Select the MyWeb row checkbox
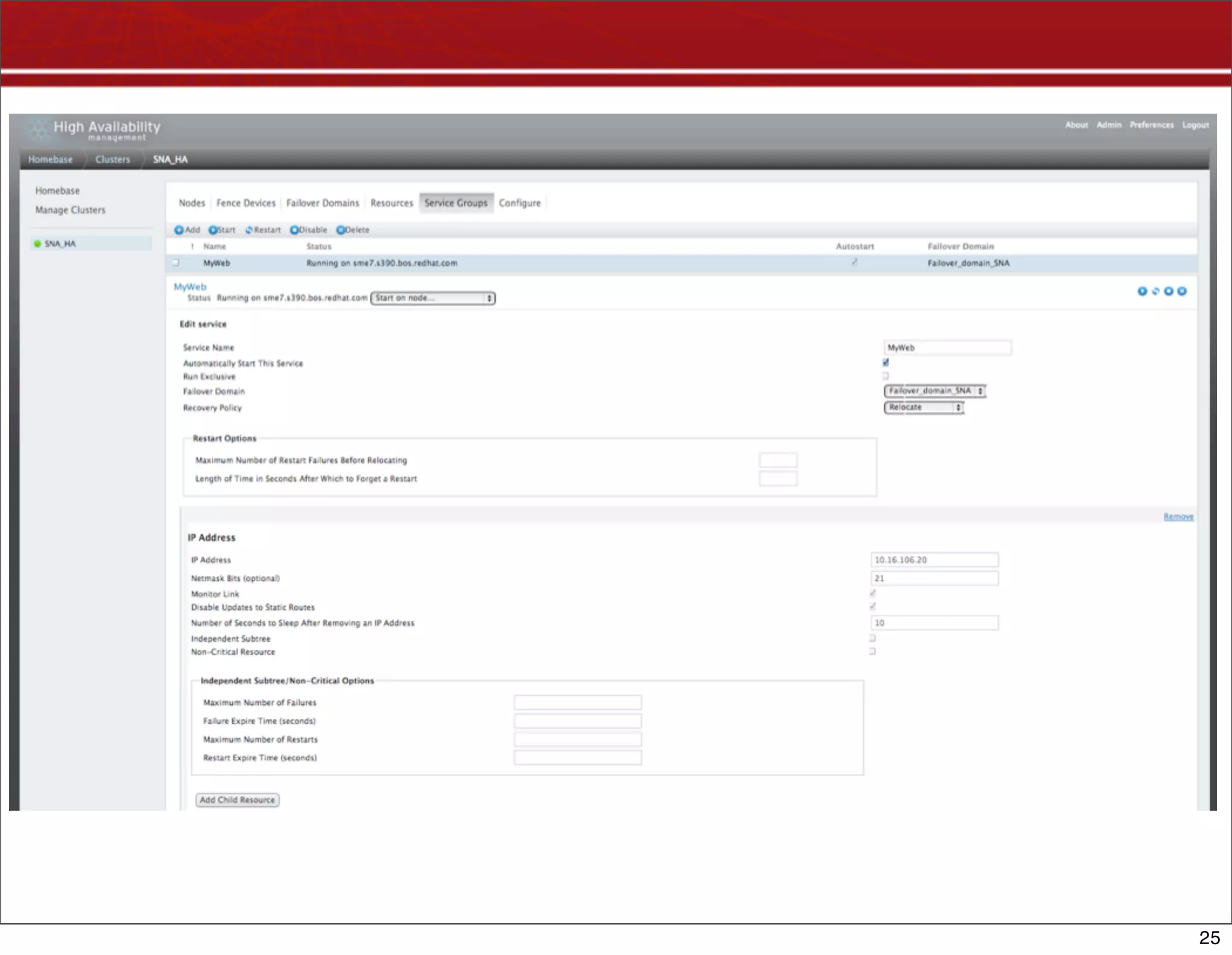The height and width of the screenshot is (955, 1232). 176,263
